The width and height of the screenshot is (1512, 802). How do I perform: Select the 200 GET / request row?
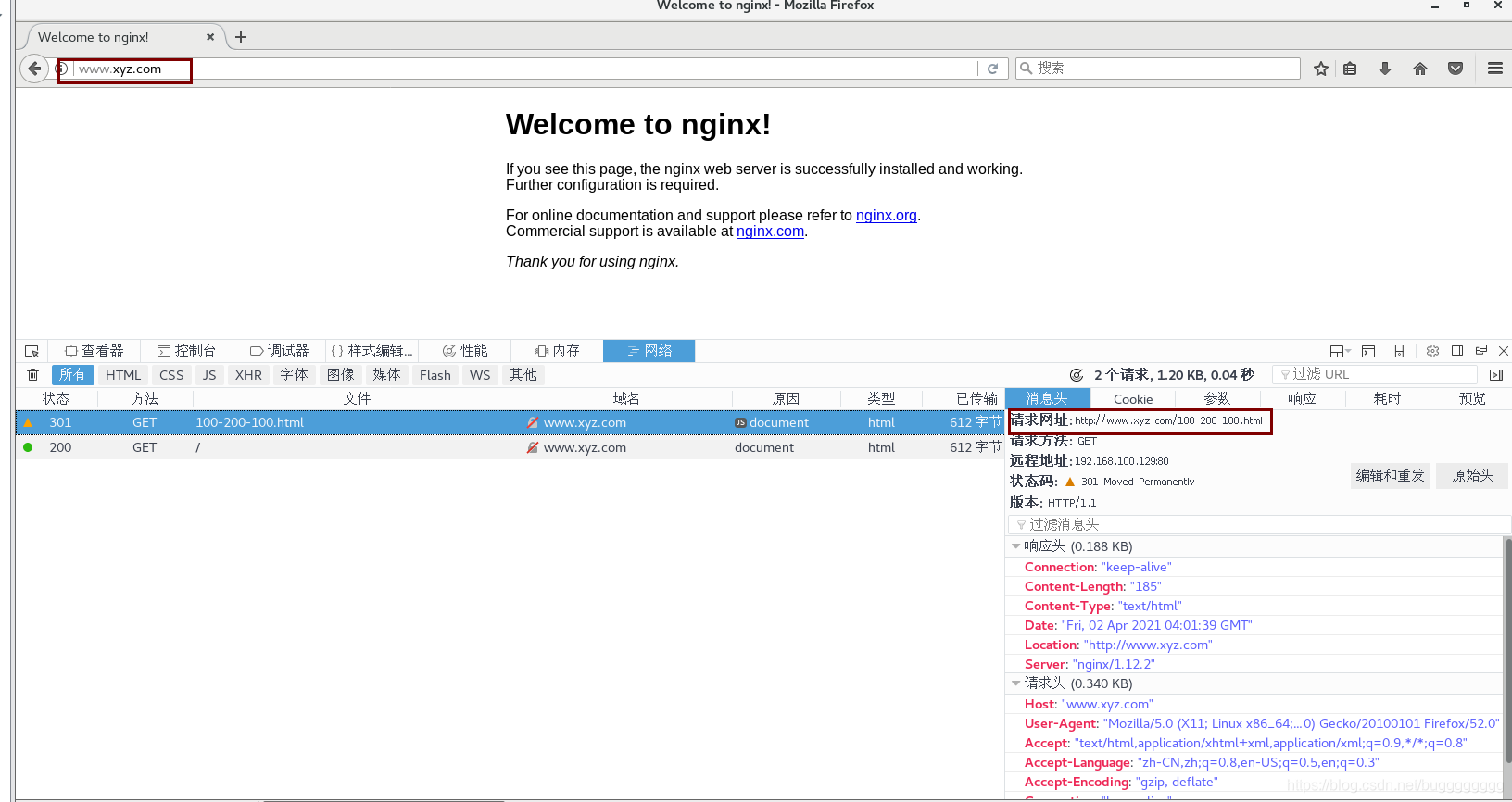coord(510,447)
